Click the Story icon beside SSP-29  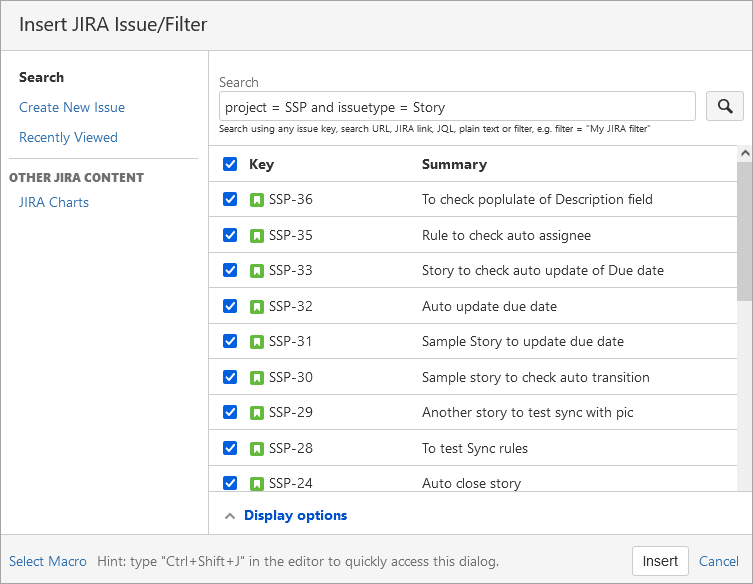[x=257, y=413]
